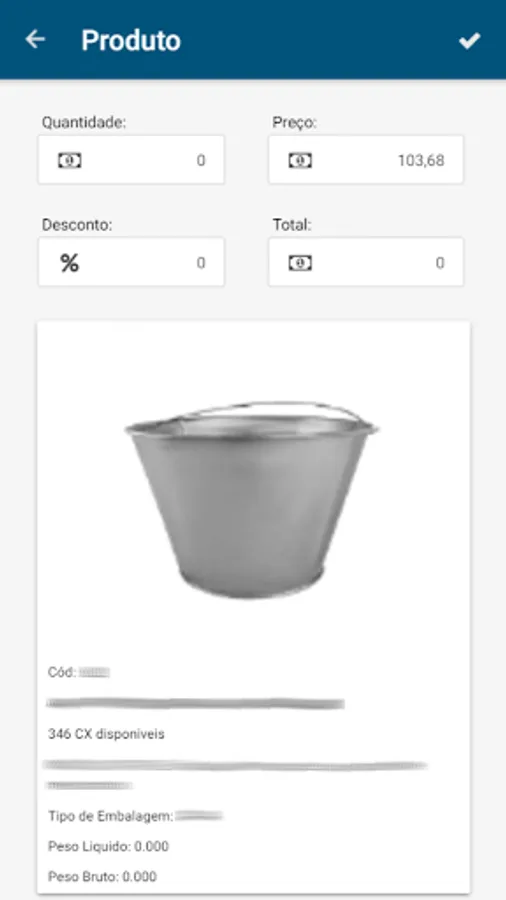Tap the Cód product code line
The image size is (506, 900).
tap(79, 672)
